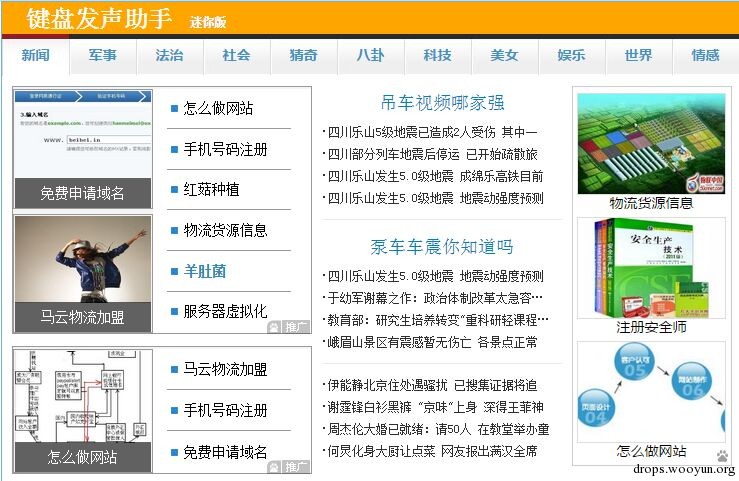Click the 推广 badge in top ad box
The width and height of the screenshot is (739, 481).
pyautogui.click(x=288, y=326)
